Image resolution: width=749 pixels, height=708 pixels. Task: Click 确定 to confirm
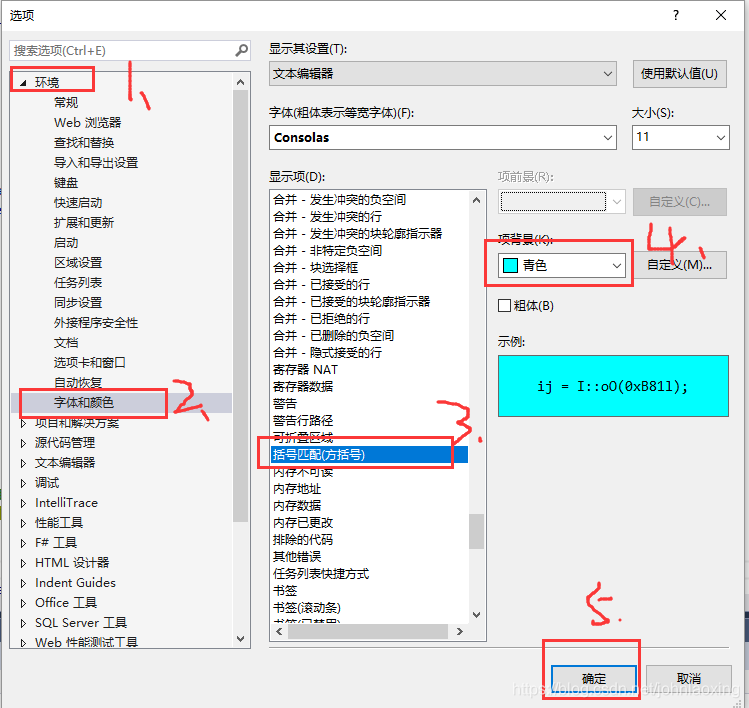pos(594,678)
